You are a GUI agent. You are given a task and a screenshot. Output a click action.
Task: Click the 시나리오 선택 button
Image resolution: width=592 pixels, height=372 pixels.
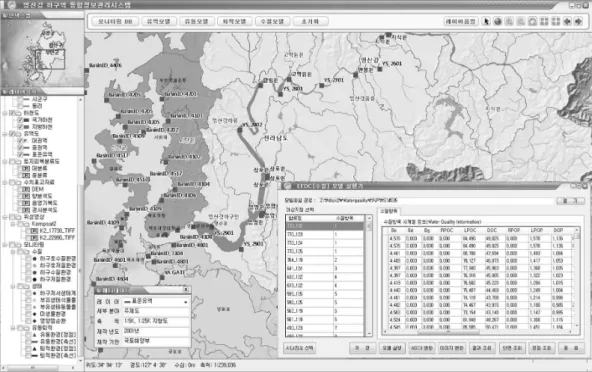[x=299, y=348]
